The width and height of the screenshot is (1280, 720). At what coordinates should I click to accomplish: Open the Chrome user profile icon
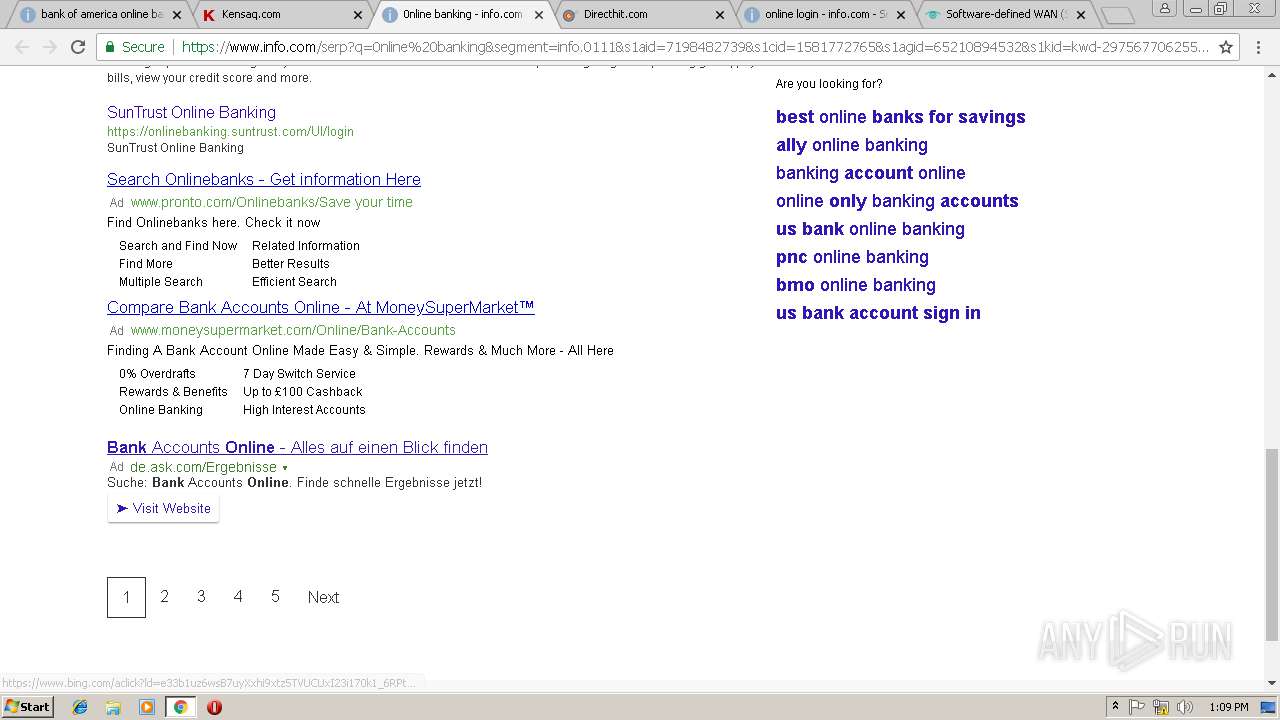pos(1165,8)
